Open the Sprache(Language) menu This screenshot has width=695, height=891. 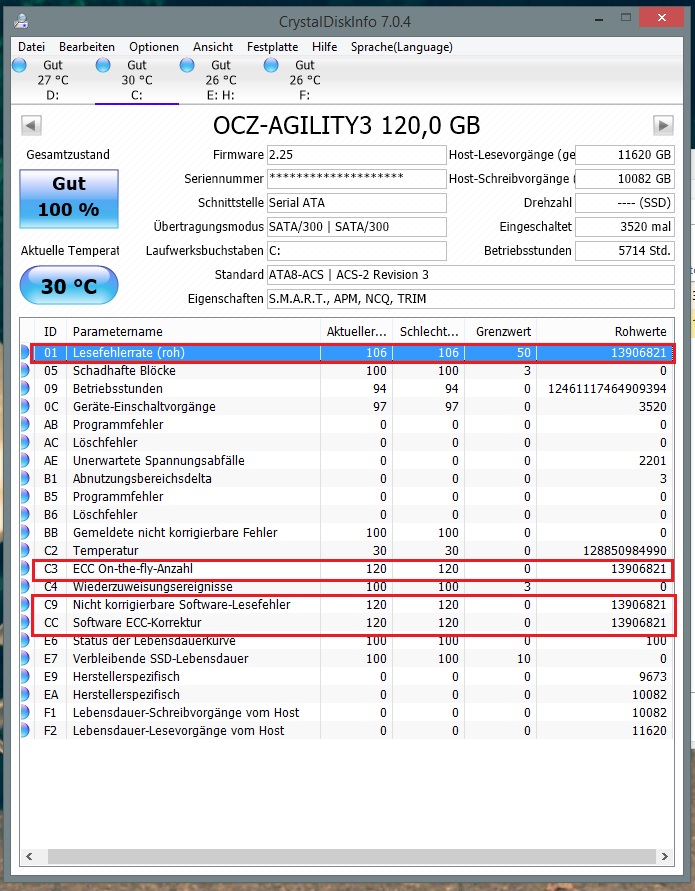tap(401, 47)
